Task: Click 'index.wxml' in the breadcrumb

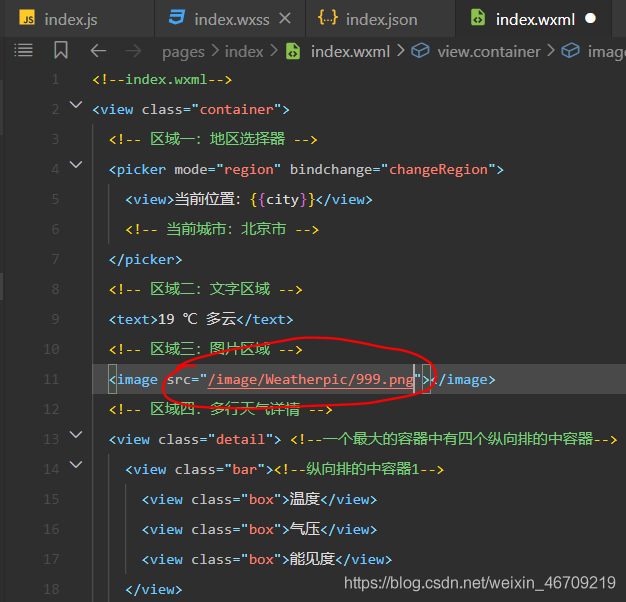Action: (x=350, y=51)
